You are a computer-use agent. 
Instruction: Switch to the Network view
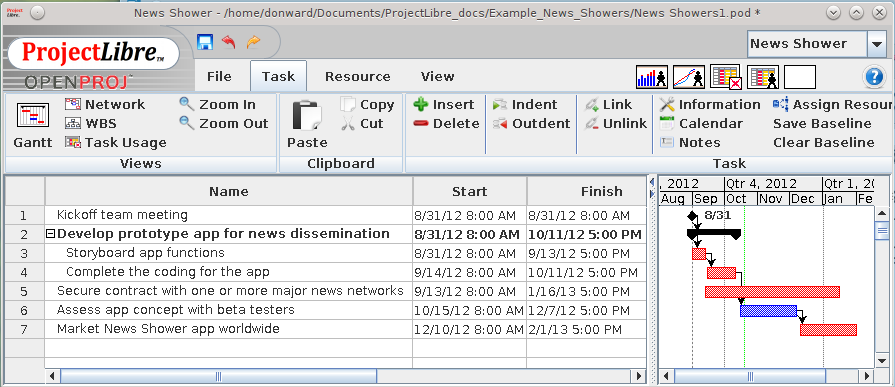pos(105,104)
